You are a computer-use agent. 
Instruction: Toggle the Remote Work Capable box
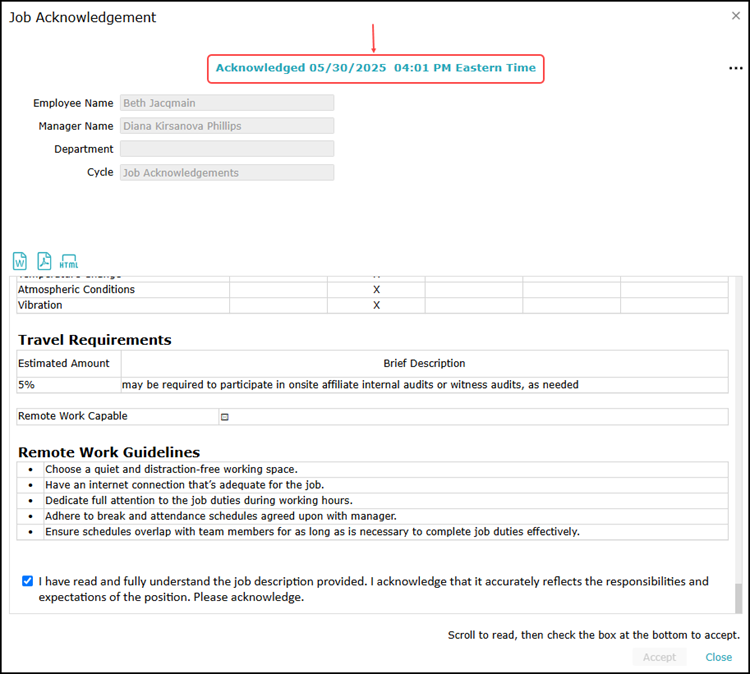[x=225, y=417]
